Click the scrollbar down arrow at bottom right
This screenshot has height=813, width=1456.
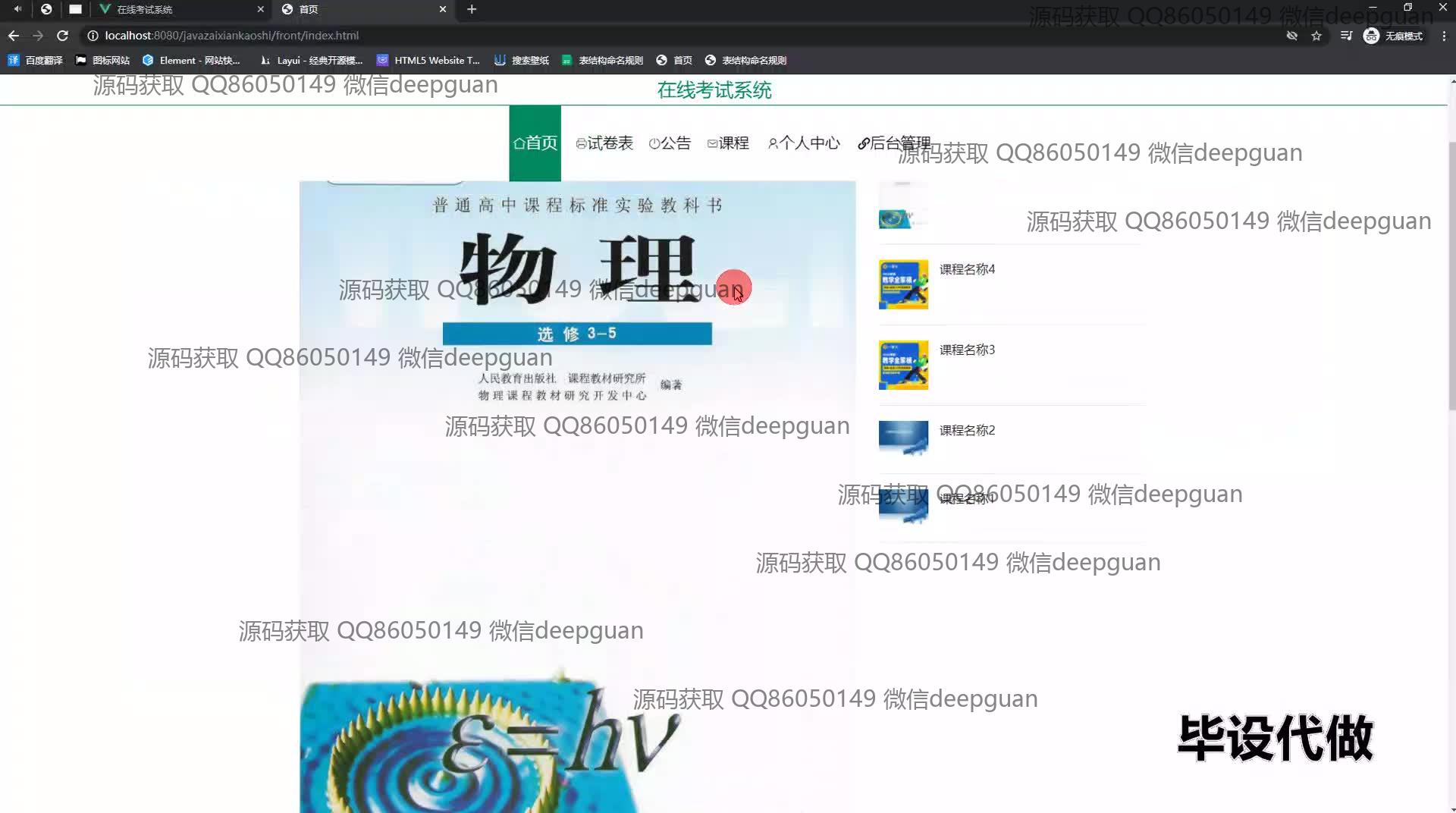coord(1451,808)
